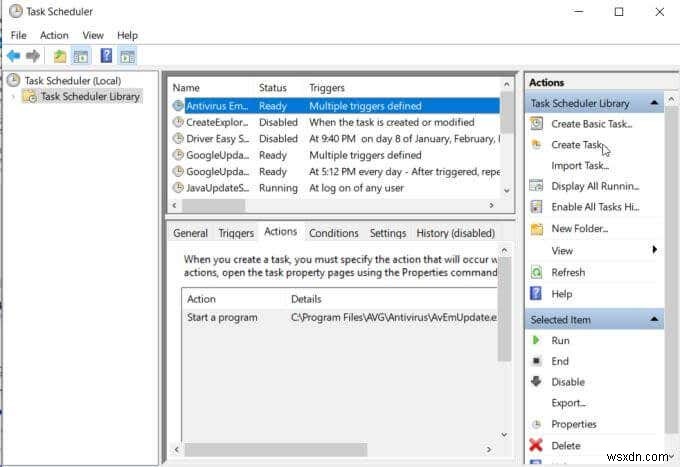The width and height of the screenshot is (680, 467).
Task: Click the clock icon beside JavaUpdateS task
Action: pos(178,187)
